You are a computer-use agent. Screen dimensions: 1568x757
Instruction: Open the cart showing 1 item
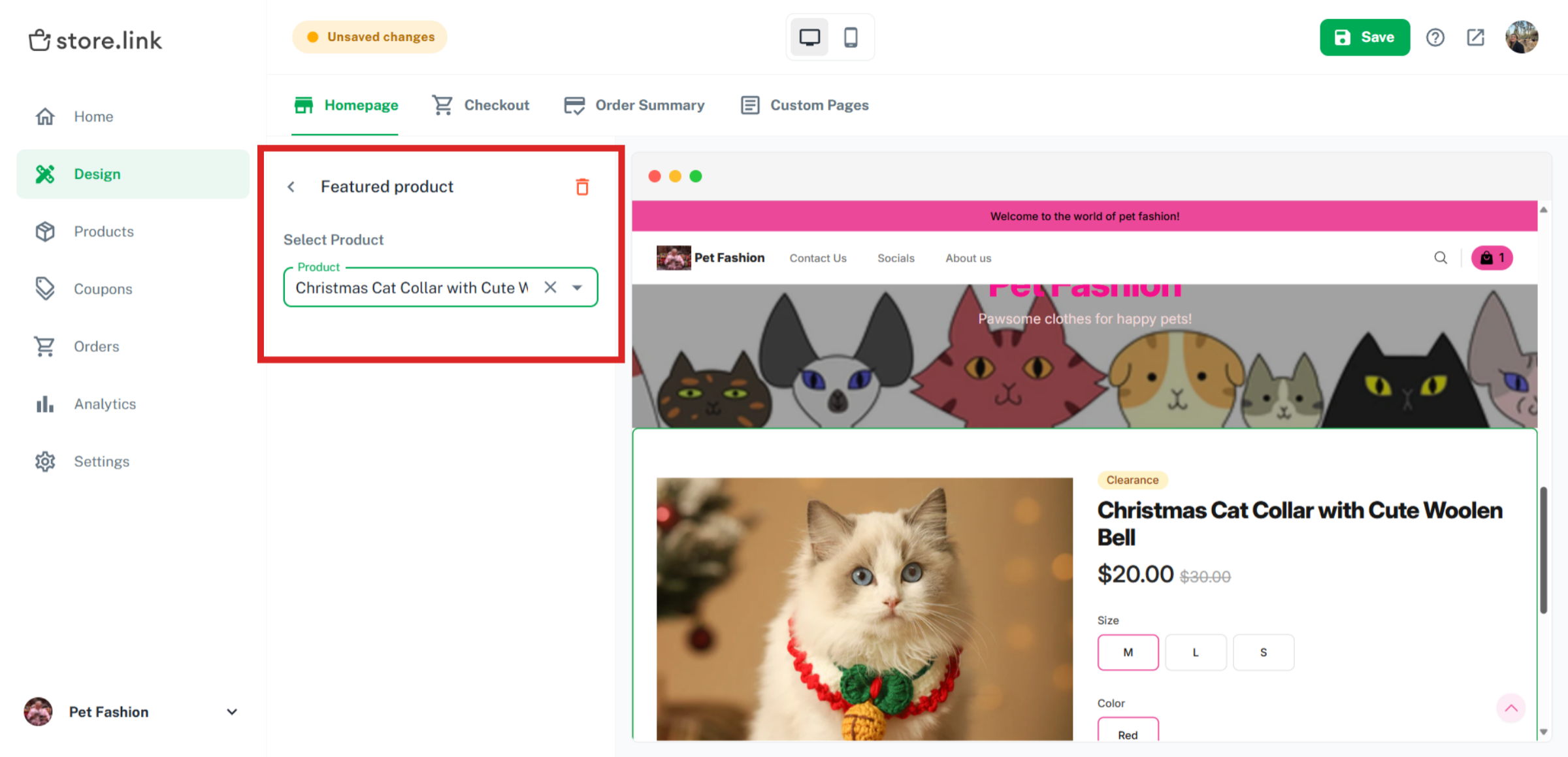coord(1492,257)
